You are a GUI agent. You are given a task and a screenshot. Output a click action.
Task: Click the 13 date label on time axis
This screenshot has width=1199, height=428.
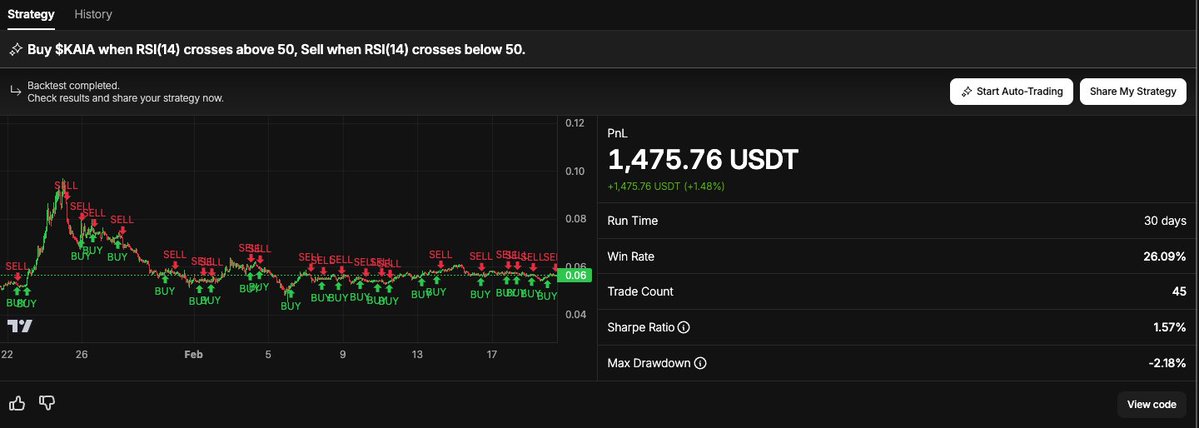417,355
